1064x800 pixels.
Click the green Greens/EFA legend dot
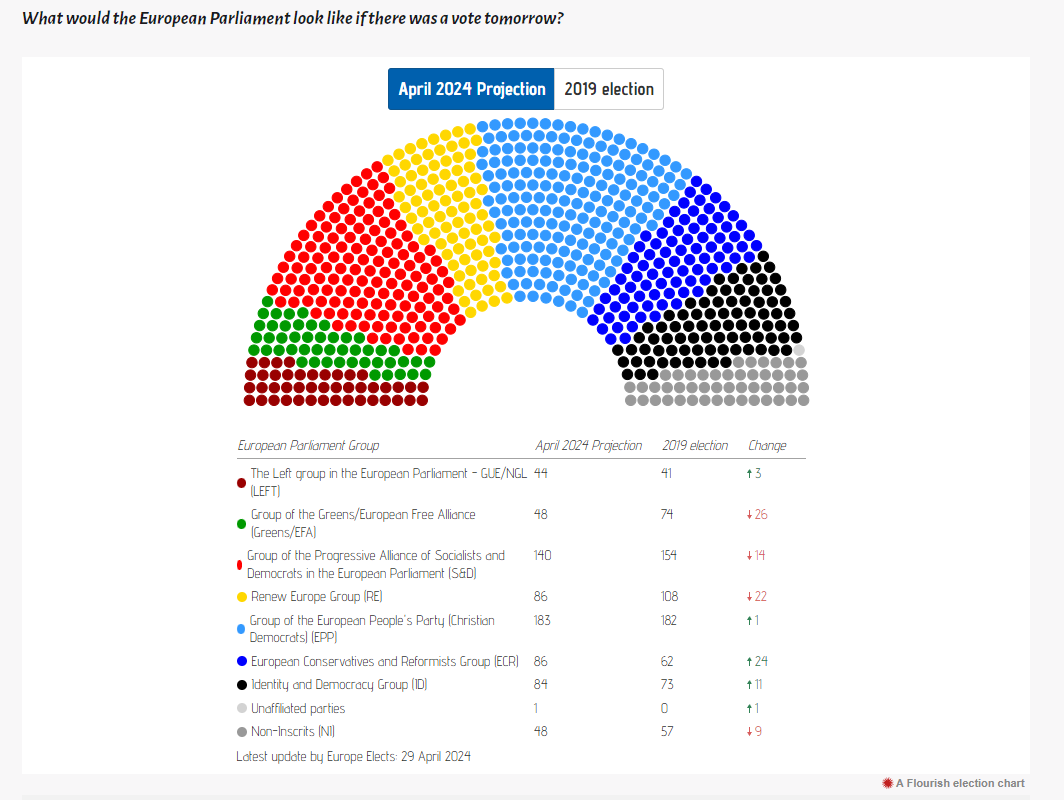[x=242, y=524]
